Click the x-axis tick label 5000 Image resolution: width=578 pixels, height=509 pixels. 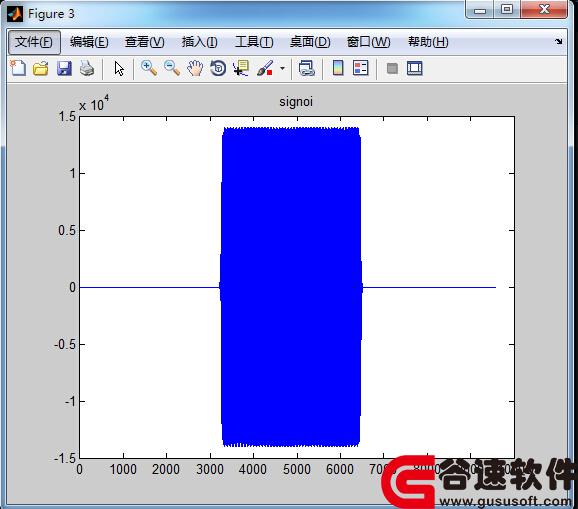(297, 470)
